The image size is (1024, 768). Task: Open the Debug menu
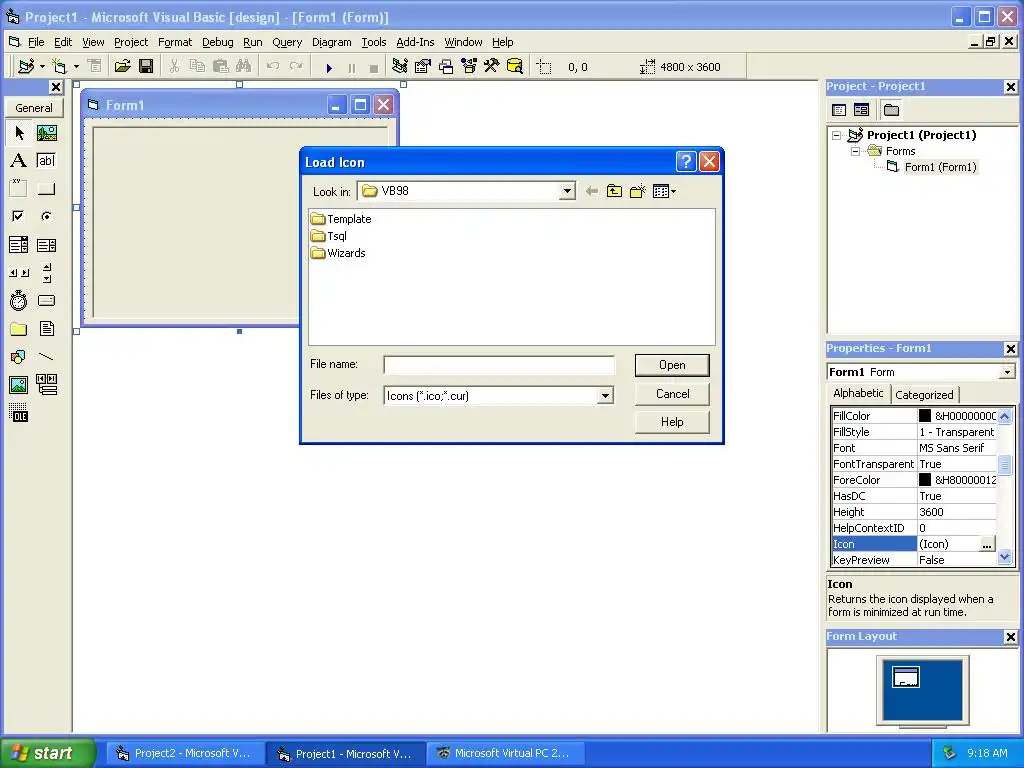[x=217, y=42]
